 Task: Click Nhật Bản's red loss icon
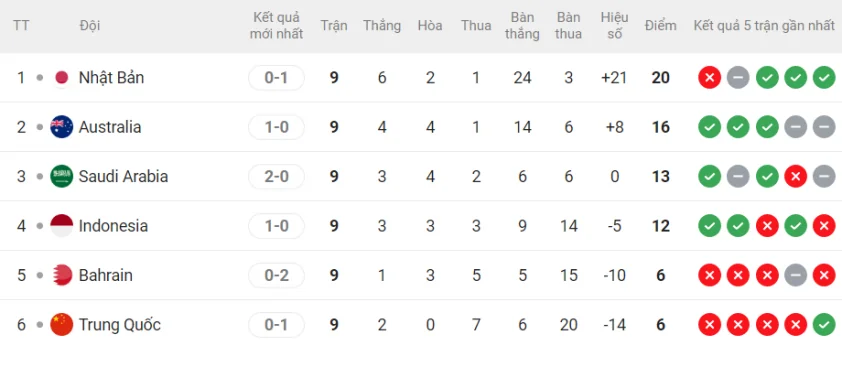(709, 78)
